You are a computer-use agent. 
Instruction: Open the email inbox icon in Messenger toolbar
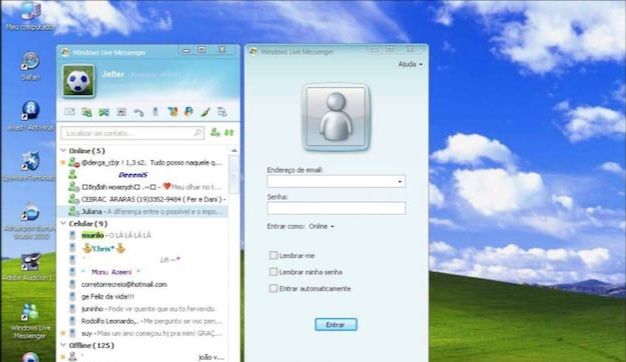[x=70, y=112]
